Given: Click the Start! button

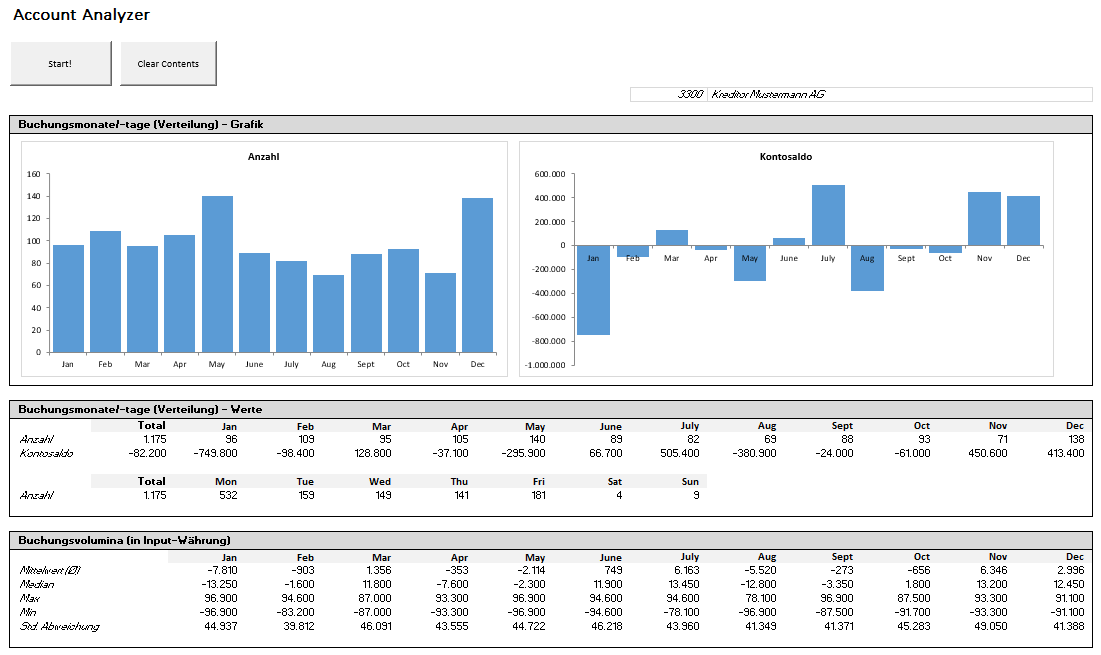Looking at the screenshot, I should tap(59, 63).
